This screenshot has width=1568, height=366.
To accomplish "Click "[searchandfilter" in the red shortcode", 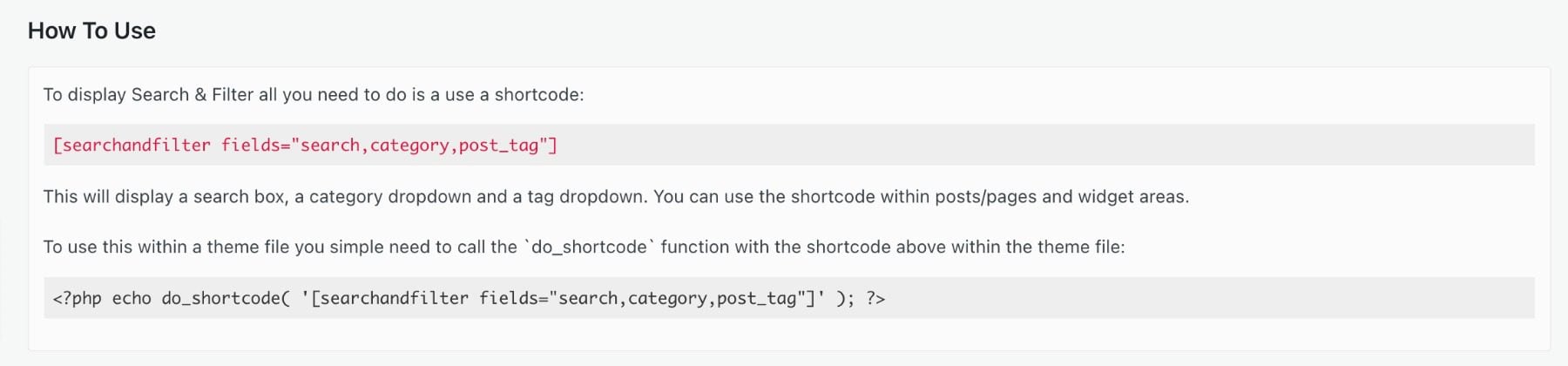I will coord(132,145).
